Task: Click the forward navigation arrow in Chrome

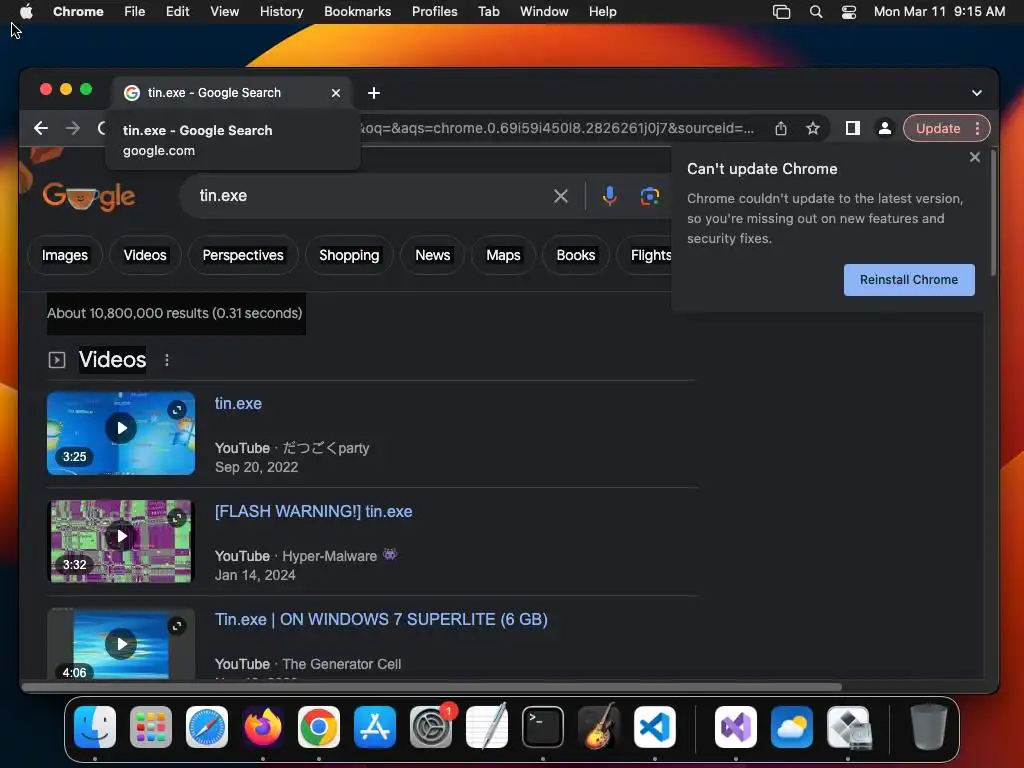Action: tap(72, 128)
